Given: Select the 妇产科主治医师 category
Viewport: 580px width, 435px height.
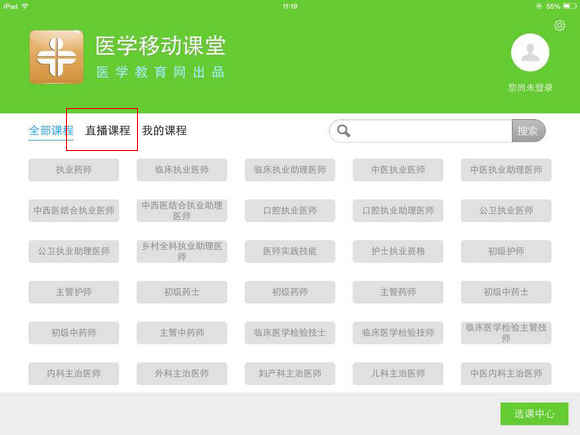Looking at the screenshot, I should pos(290,373).
